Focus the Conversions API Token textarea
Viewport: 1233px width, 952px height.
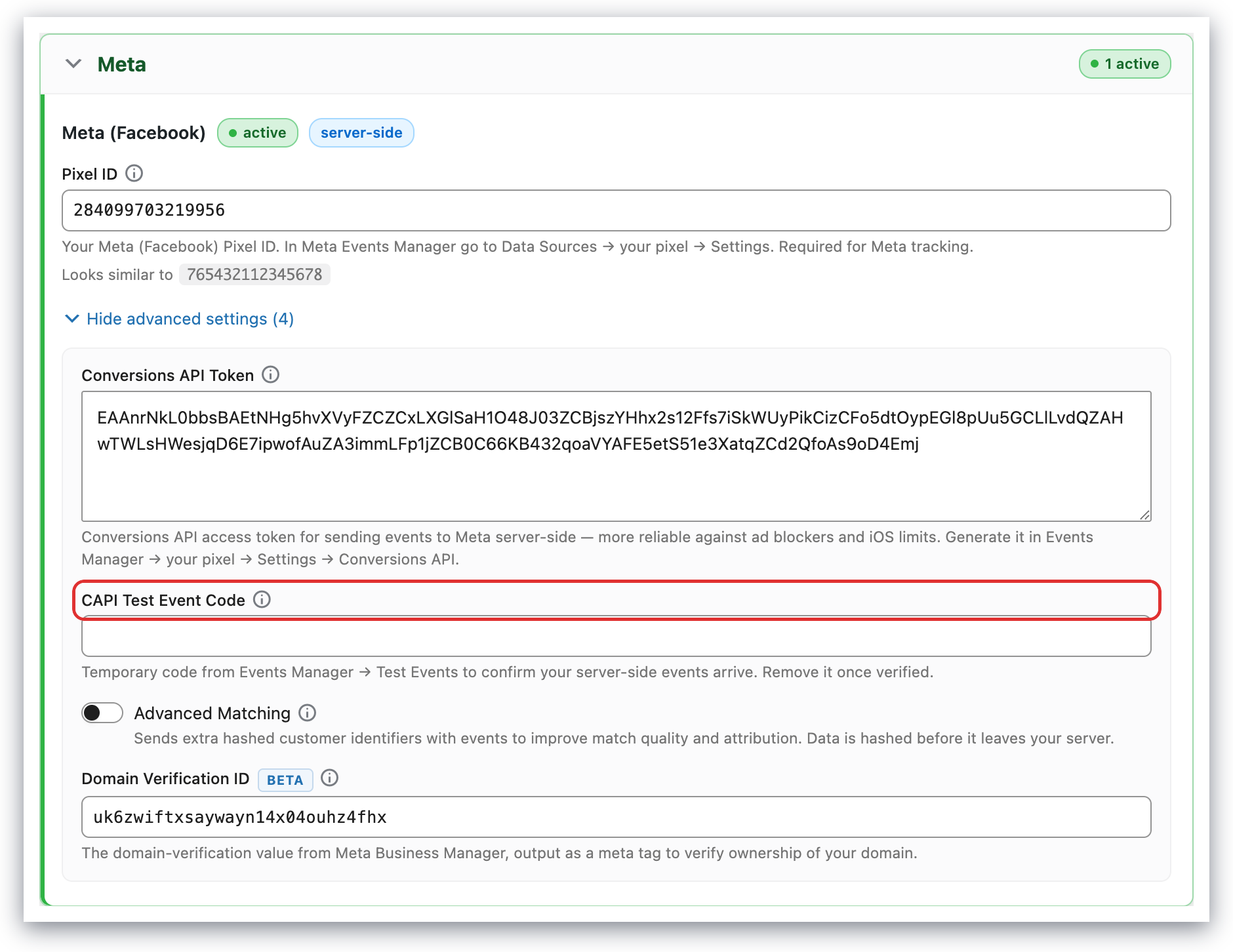coord(616,456)
